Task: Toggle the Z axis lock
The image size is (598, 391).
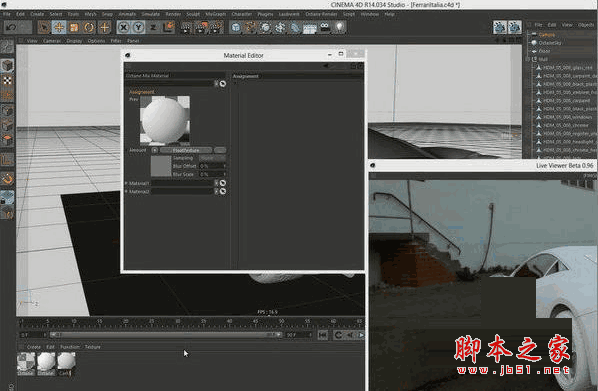Action: pyautogui.click(x=153, y=27)
